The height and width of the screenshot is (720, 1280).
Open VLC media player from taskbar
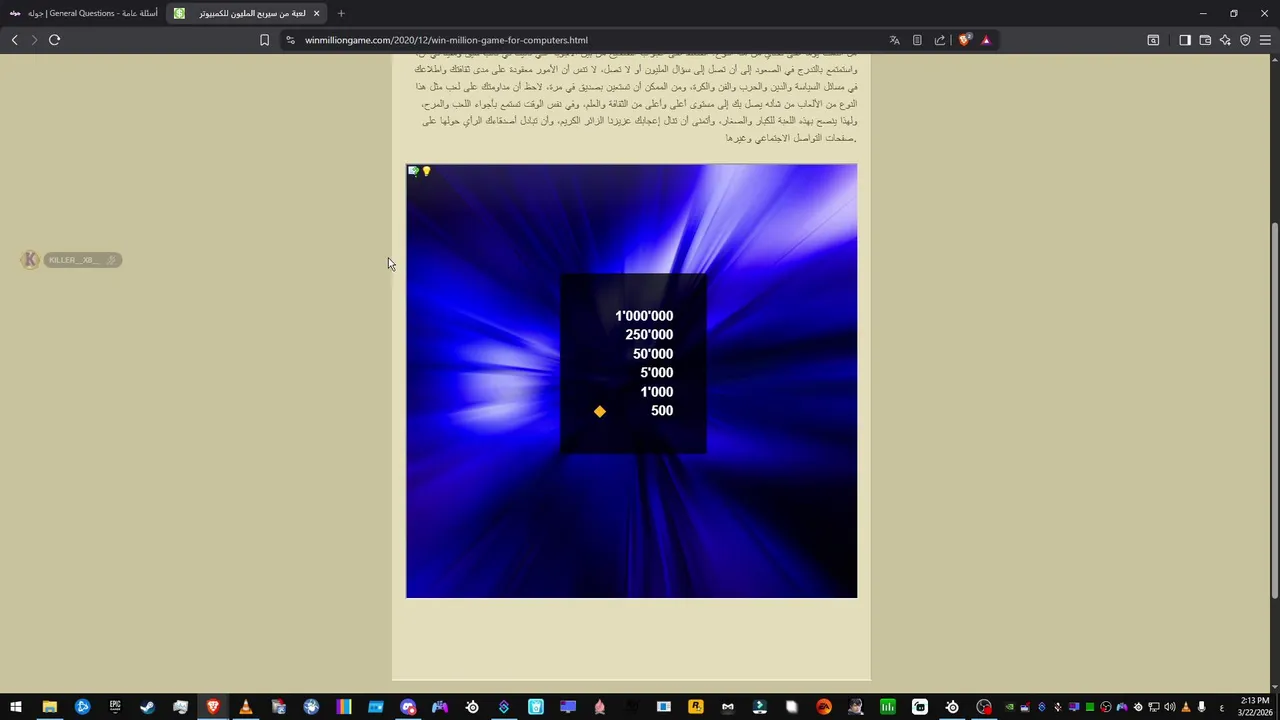coord(245,707)
